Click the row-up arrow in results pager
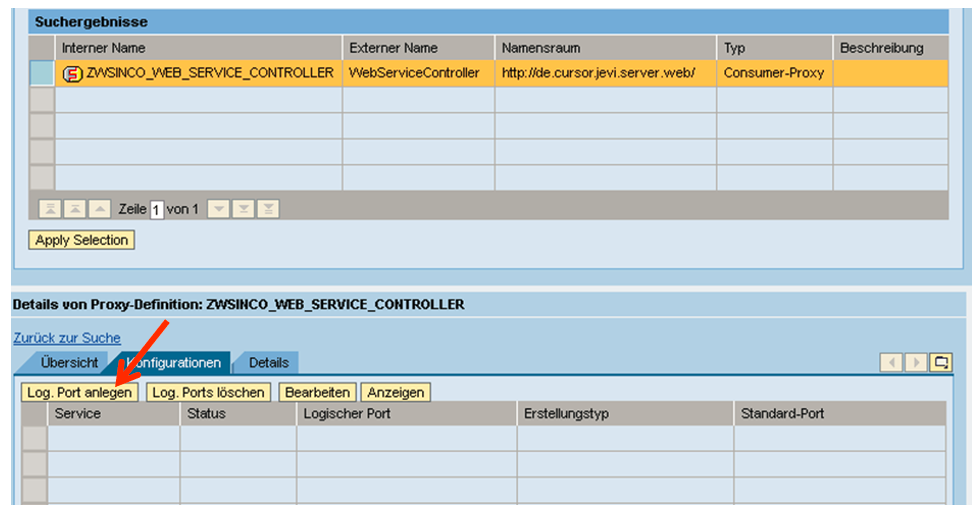 click(x=99, y=209)
